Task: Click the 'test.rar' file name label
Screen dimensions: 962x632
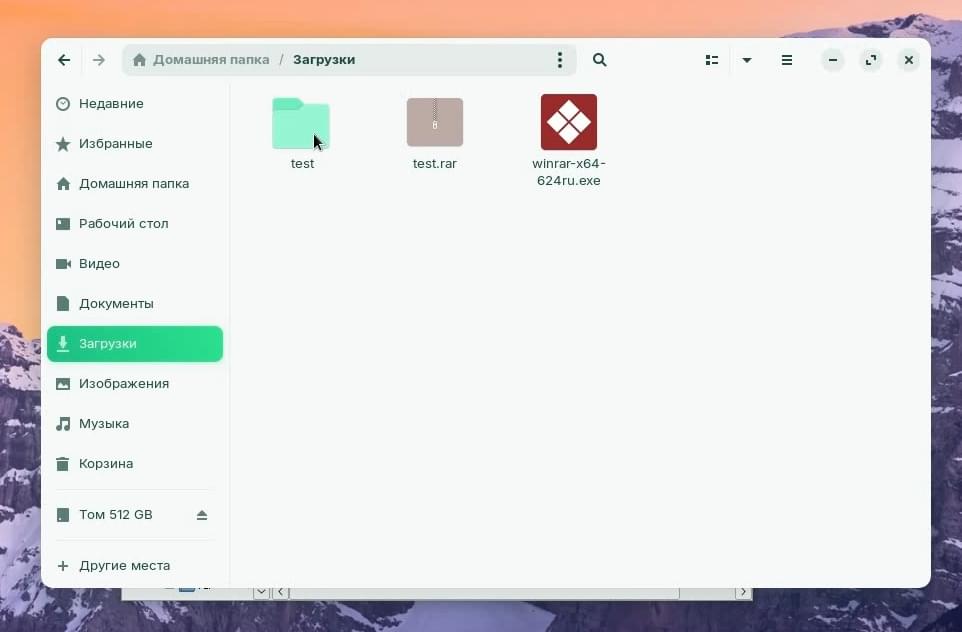Action: coord(434,163)
